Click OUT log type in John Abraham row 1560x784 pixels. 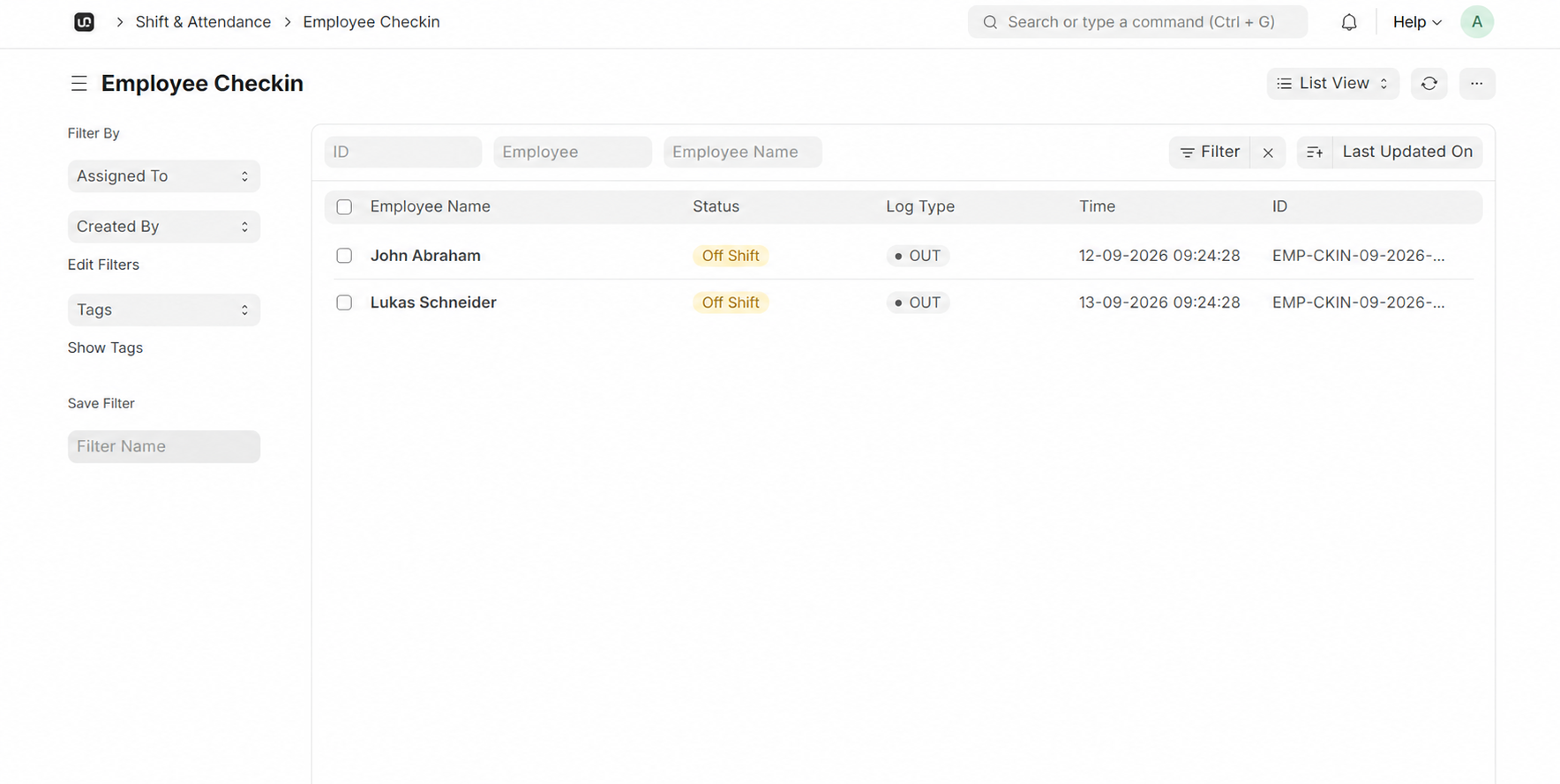click(x=918, y=256)
